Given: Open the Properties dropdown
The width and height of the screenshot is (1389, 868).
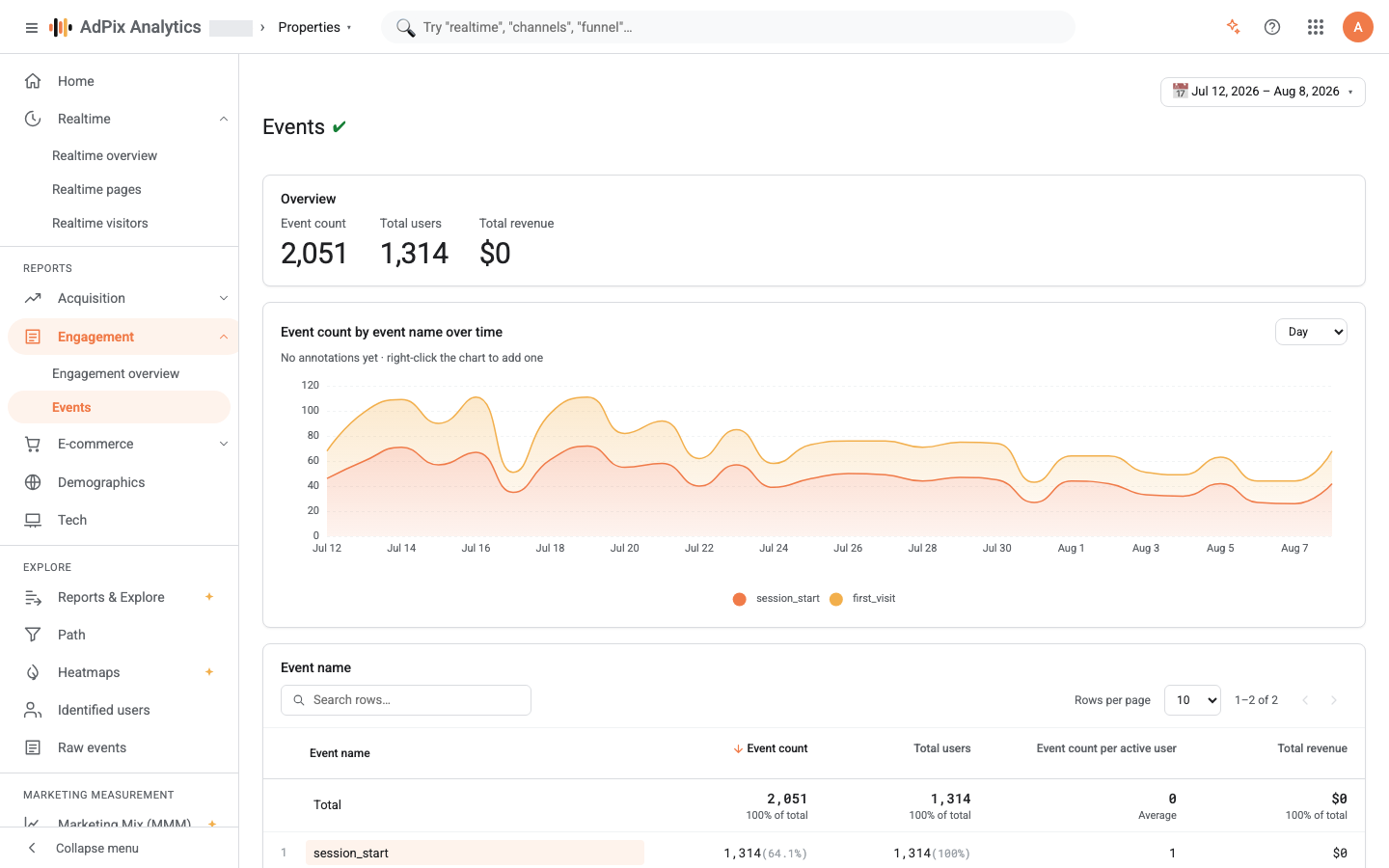Looking at the screenshot, I should (314, 27).
